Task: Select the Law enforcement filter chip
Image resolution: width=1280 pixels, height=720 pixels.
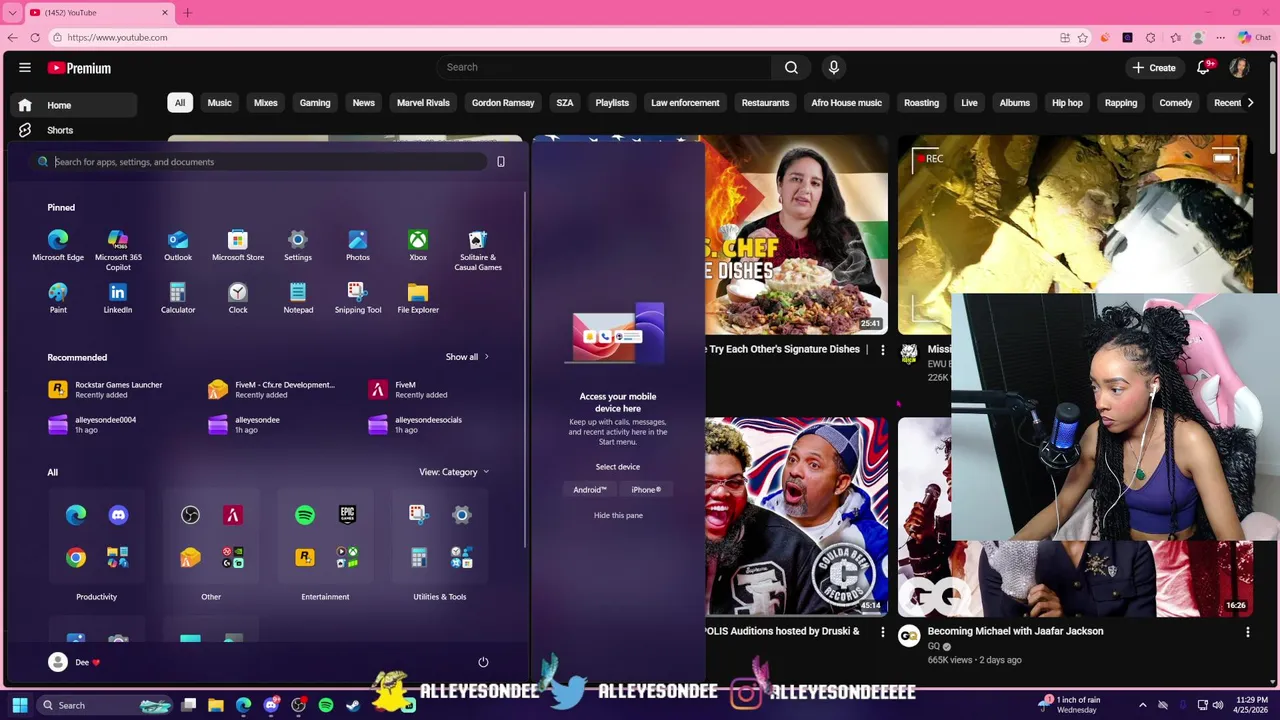Action: point(685,103)
